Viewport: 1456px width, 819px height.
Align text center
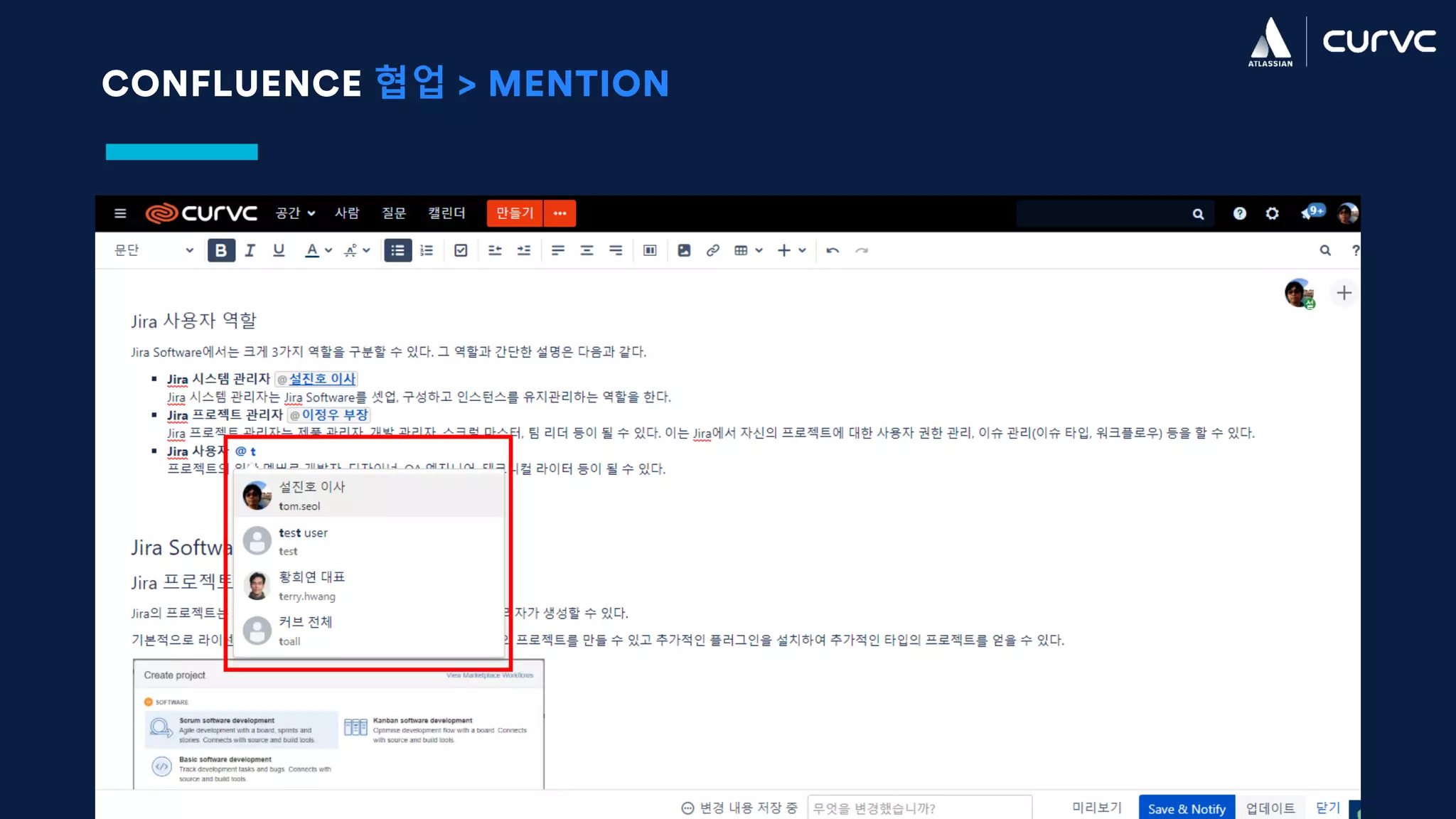tap(587, 250)
